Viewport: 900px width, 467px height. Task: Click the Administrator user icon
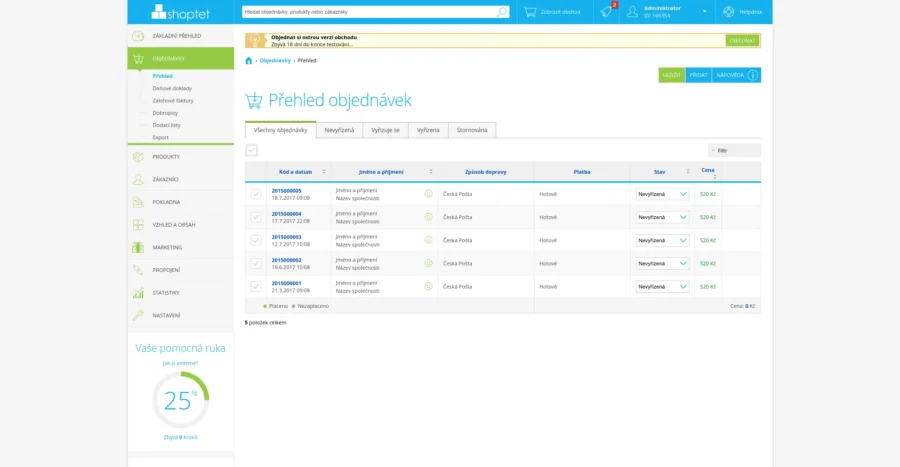[x=632, y=11]
